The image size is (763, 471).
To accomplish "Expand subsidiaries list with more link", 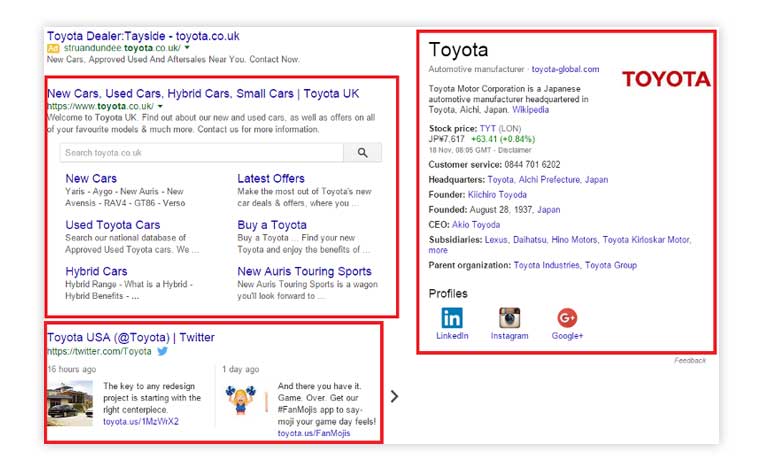I will pyautogui.click(x=438, y=250).
